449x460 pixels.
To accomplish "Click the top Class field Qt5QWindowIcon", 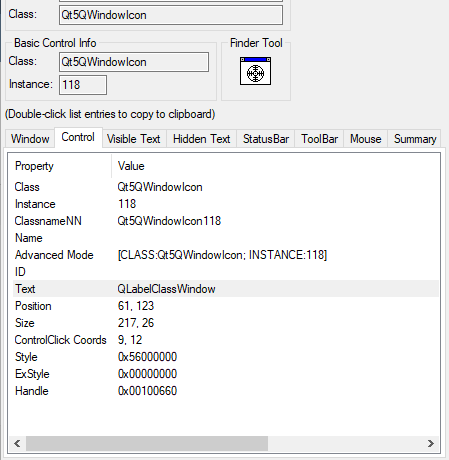I will tap(171, 15).
